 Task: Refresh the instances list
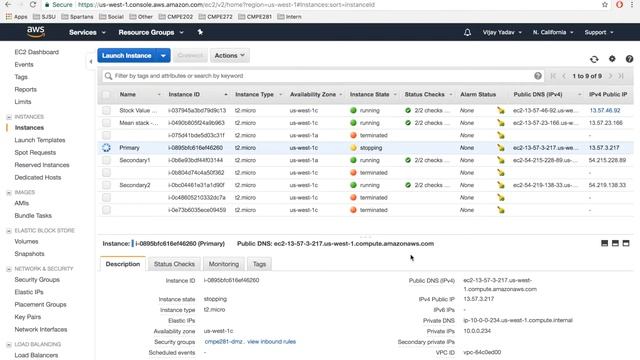594,59
